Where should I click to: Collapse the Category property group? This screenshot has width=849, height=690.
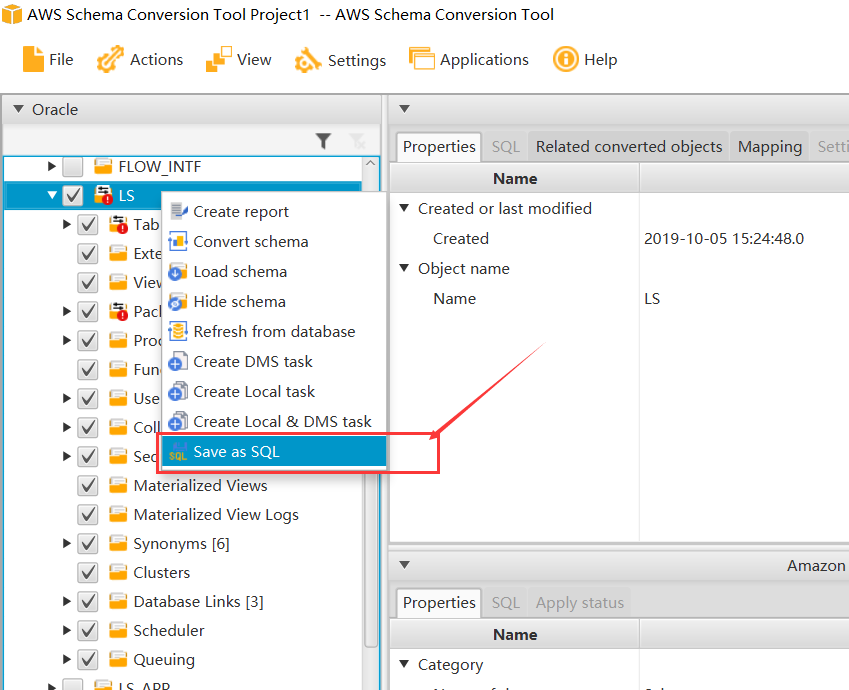point(404,664)
